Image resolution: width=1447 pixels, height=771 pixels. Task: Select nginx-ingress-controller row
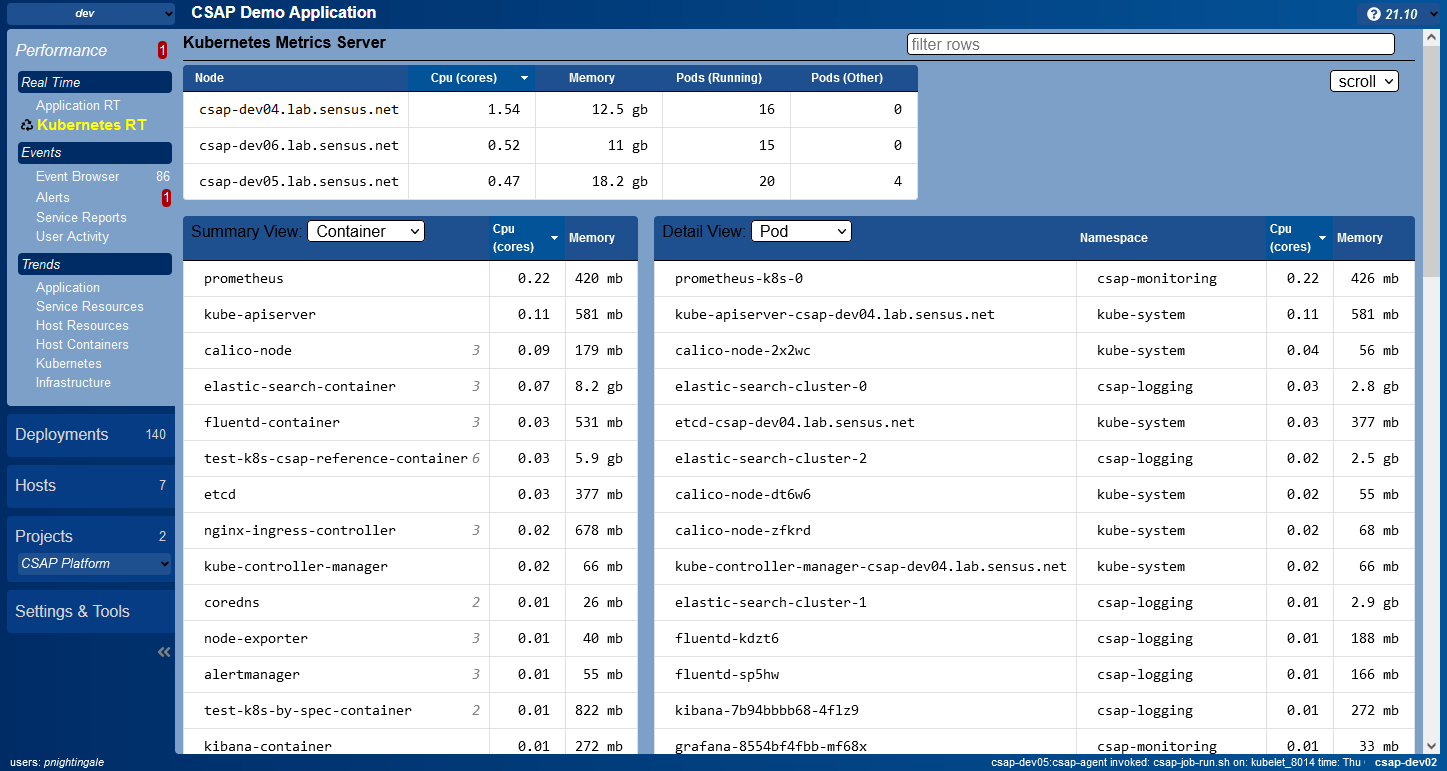tap(410, 531)
